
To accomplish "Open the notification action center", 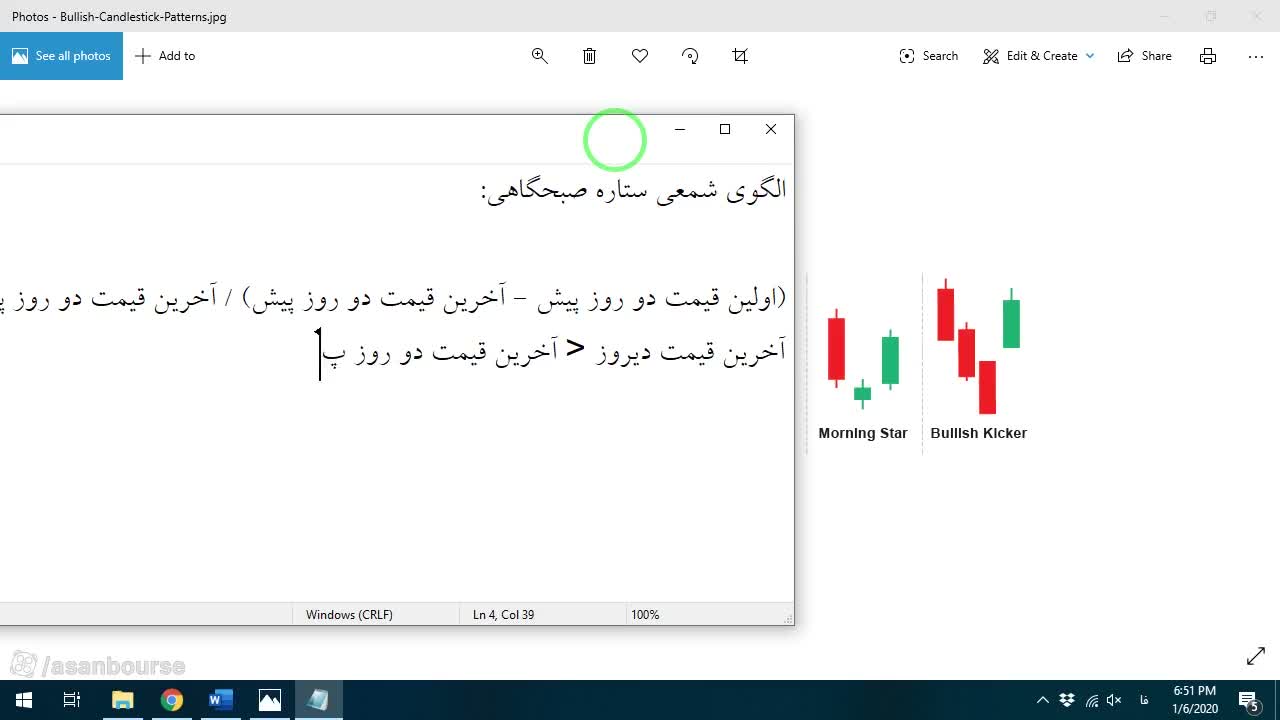I will click(1248, 700).
